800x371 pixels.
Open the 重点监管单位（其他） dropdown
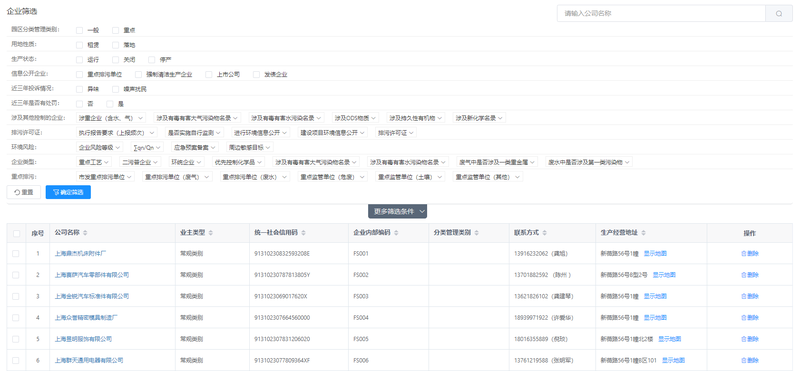(x=488, y=177)
